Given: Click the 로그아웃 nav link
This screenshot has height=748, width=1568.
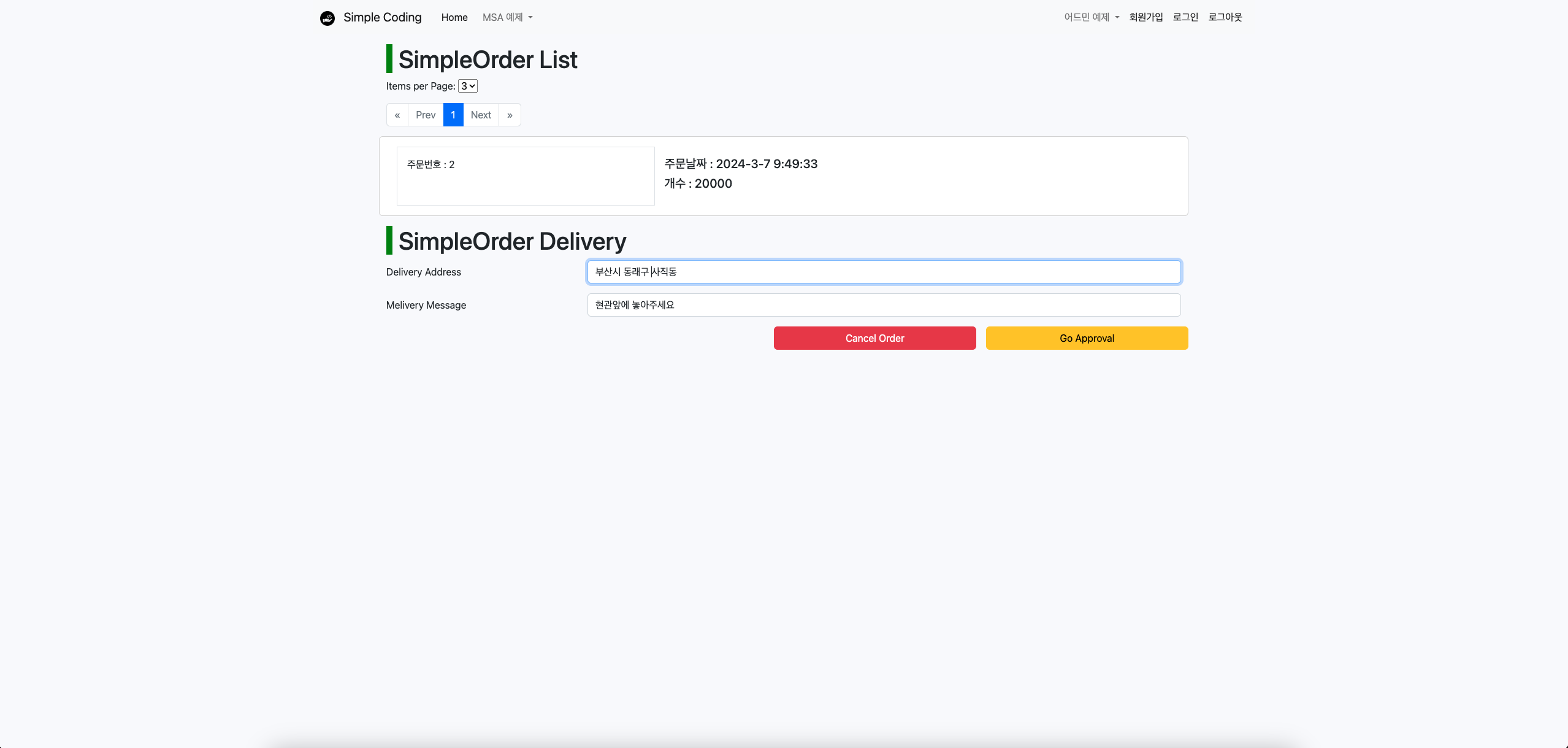Looking at the screenshot, I should (x=1225, y=17).
